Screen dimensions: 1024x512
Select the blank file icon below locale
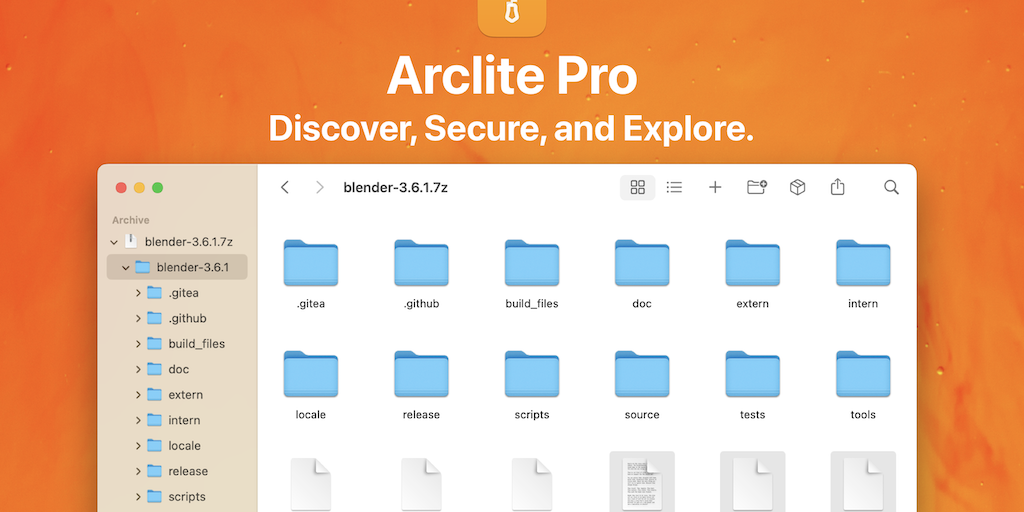pos(311,484)
